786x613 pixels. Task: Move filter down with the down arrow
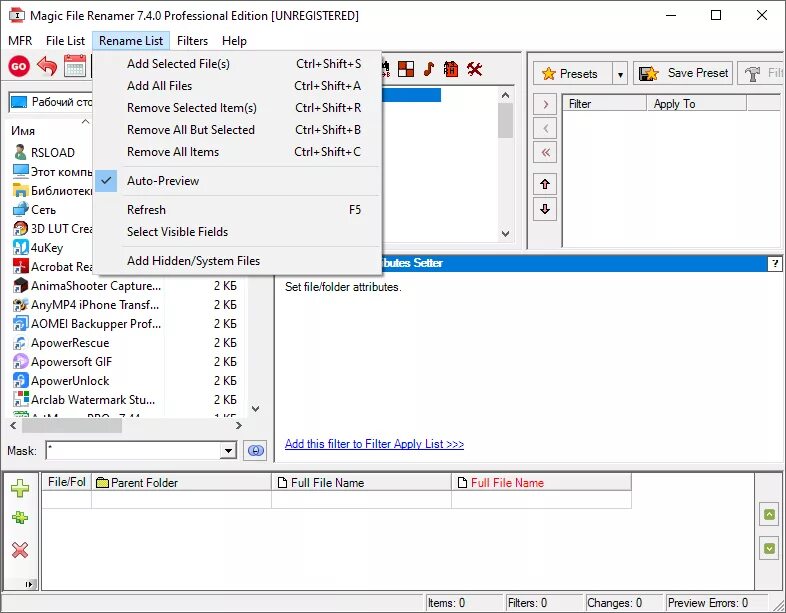click(x=545, y=209)
